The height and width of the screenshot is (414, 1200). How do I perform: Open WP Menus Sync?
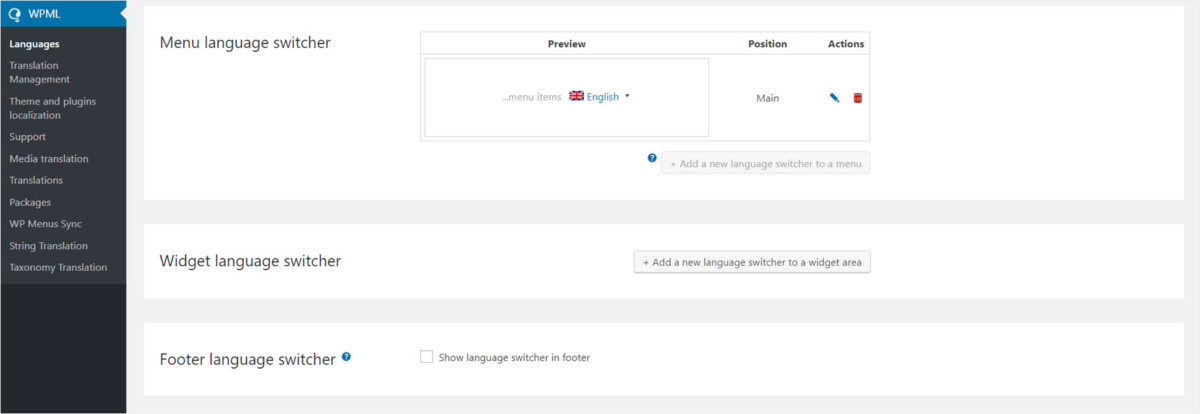45,224
